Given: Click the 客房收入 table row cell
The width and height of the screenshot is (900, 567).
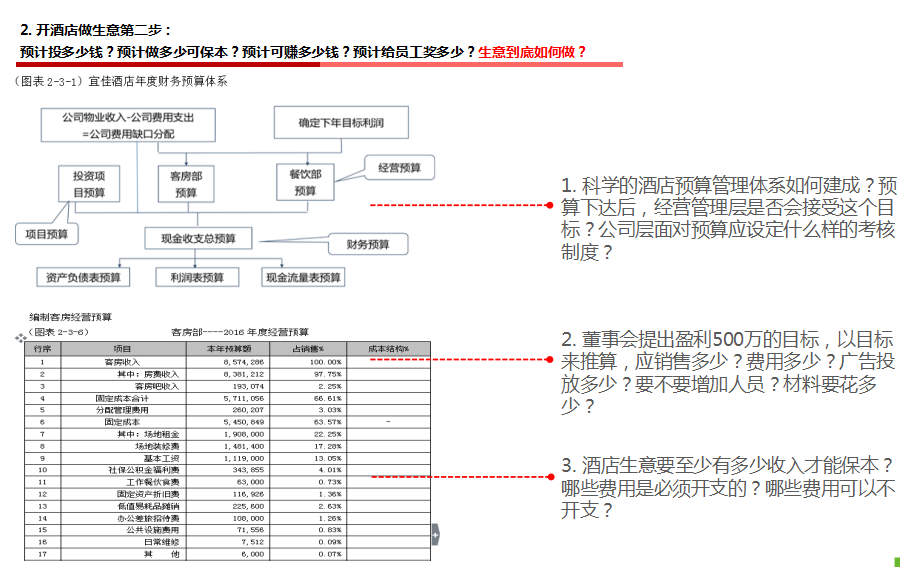Looking at the screenshot, I should pyautogui.click(x=122, y=361).
